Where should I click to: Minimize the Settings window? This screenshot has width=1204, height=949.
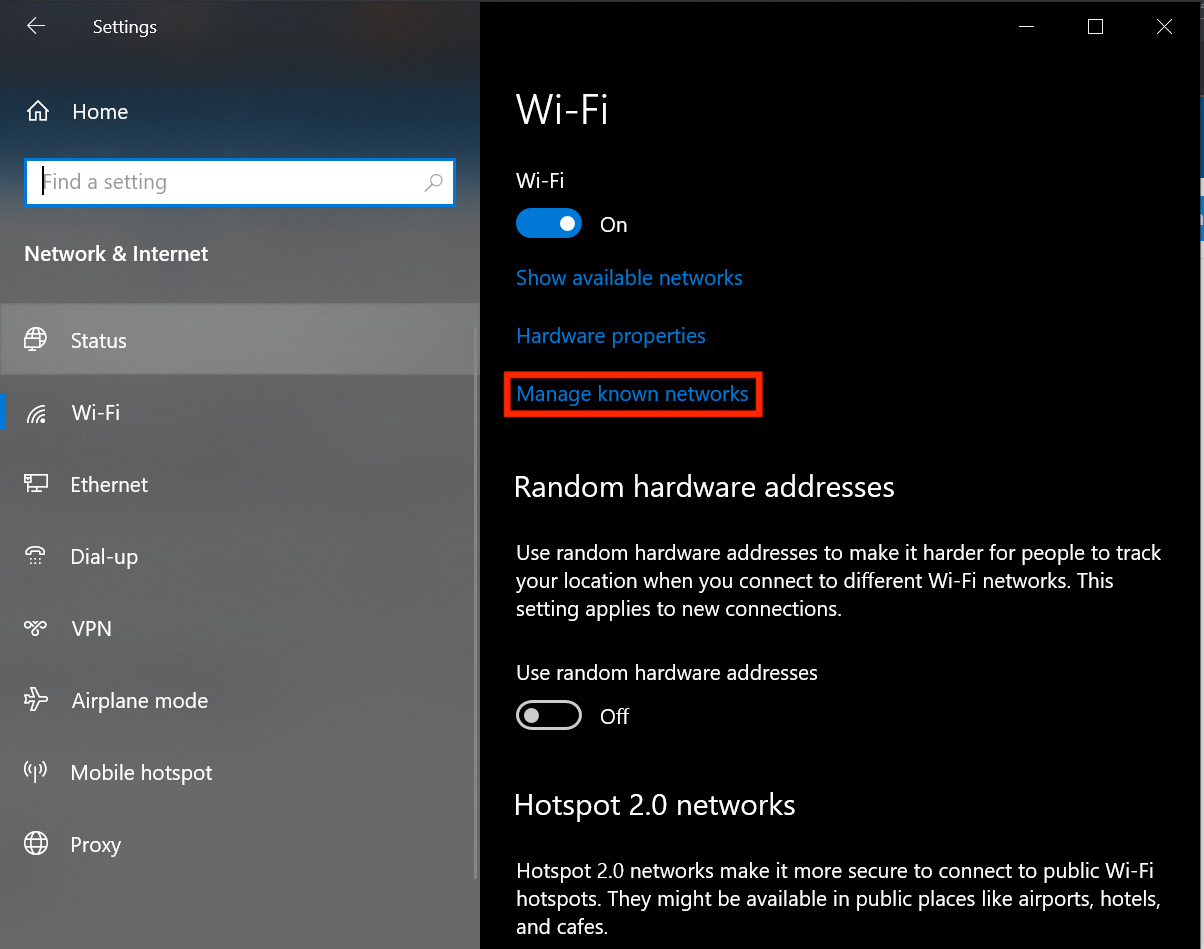1027,27
